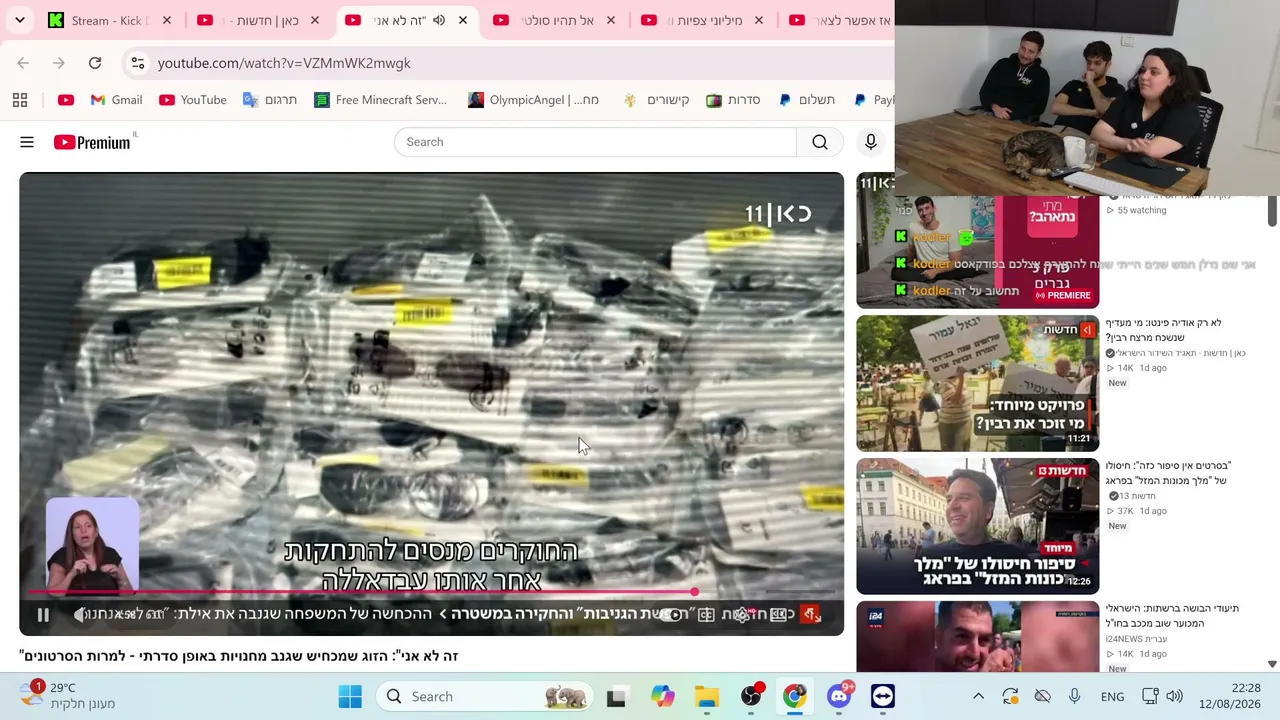Open title בסרטים אין סיפור כזה video
The image size is (1280, 720).
click(1168, 473)
